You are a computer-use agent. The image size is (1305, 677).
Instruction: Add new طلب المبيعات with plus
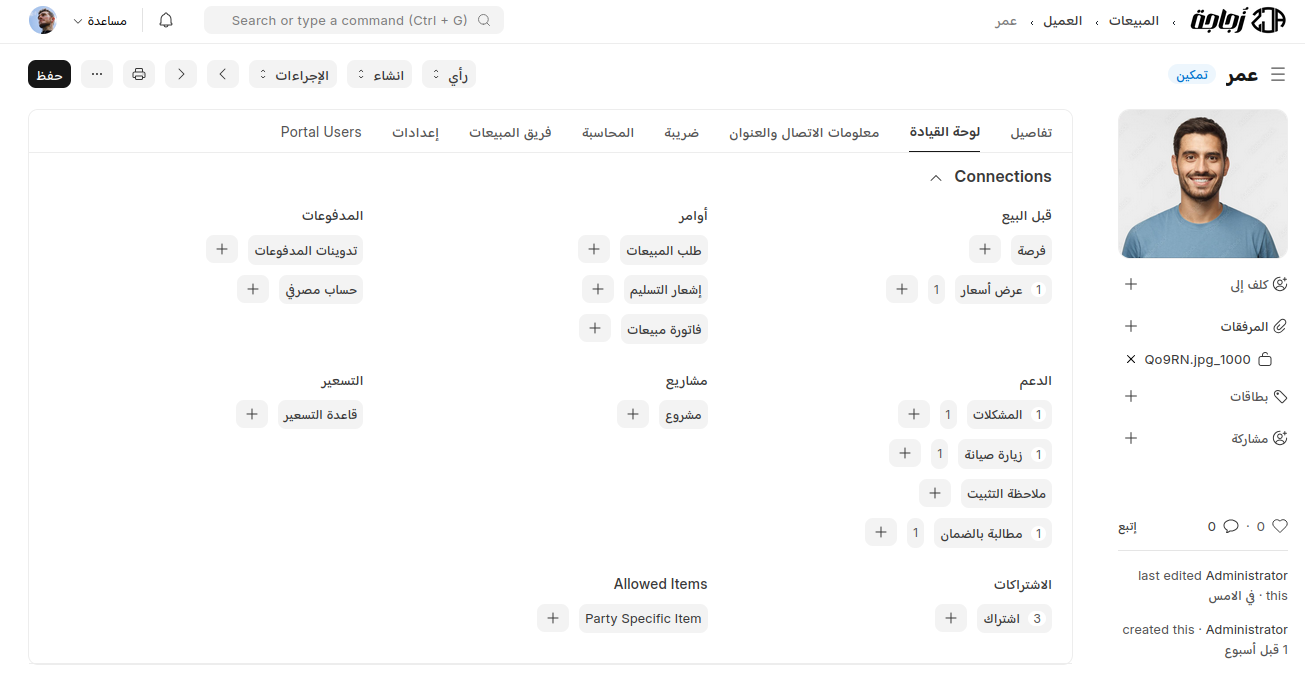tap(594, 249)
